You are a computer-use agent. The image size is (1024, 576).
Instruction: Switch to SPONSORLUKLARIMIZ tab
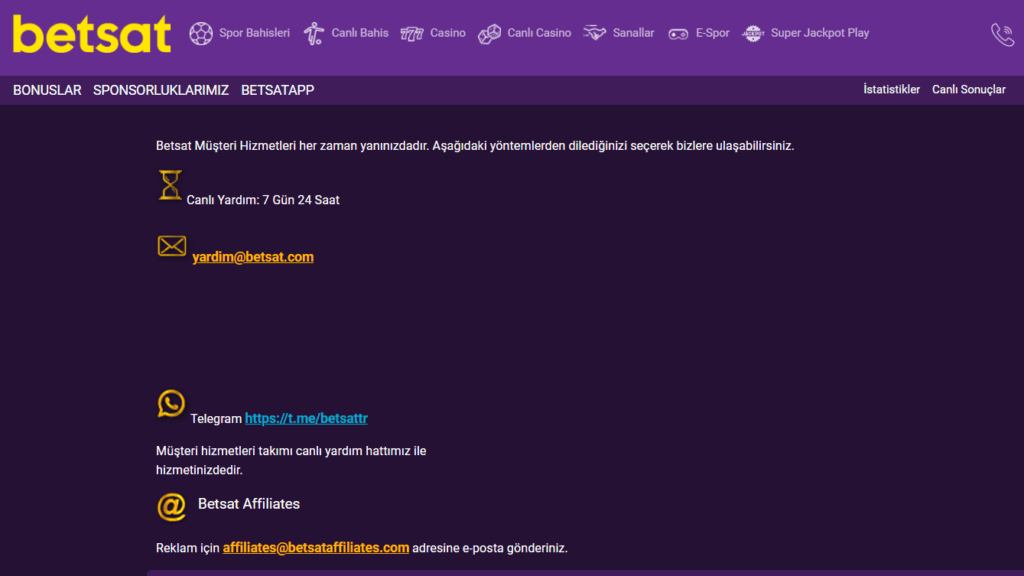click(x=161, y=90)
